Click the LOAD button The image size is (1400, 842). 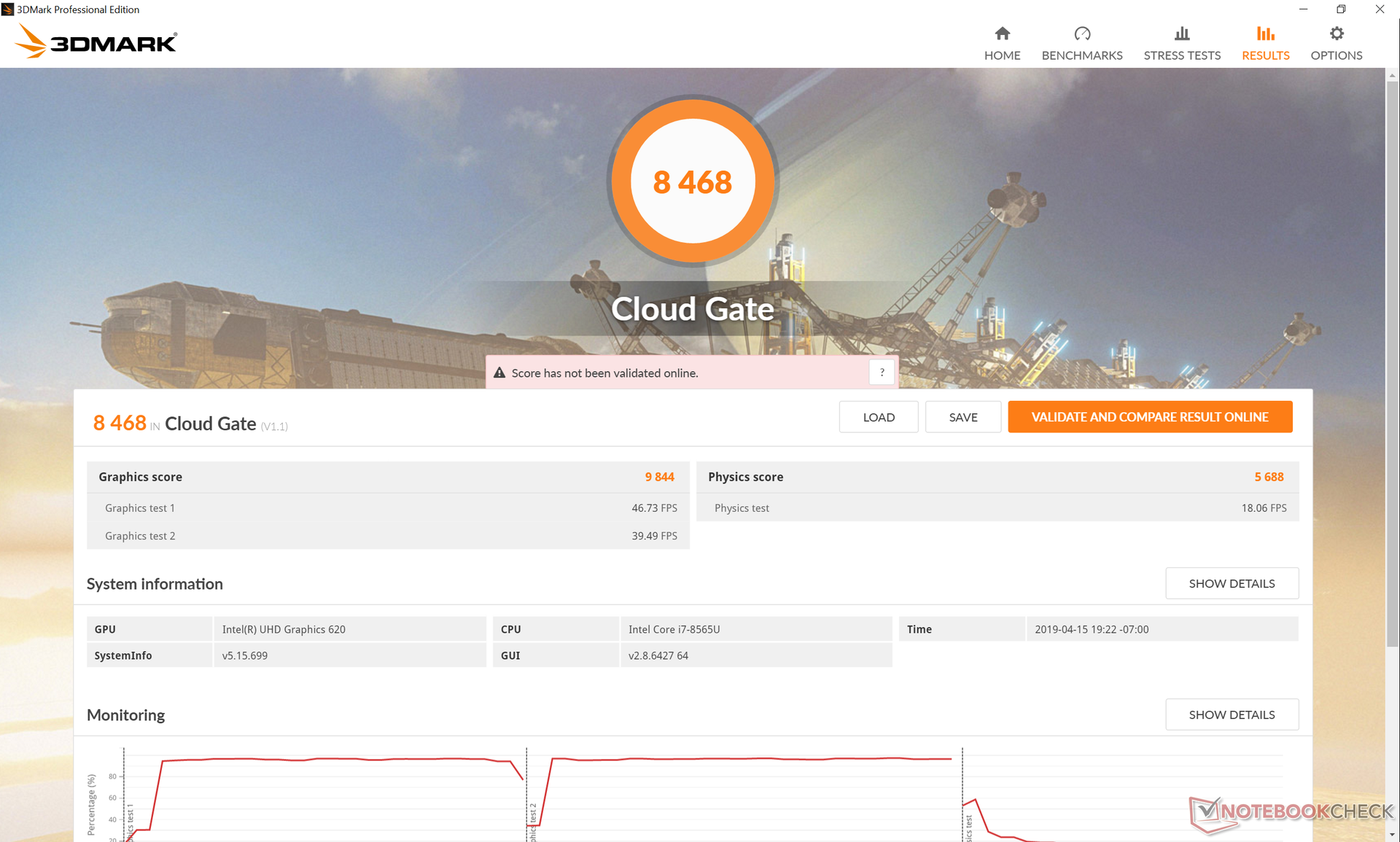click(879, 417)
